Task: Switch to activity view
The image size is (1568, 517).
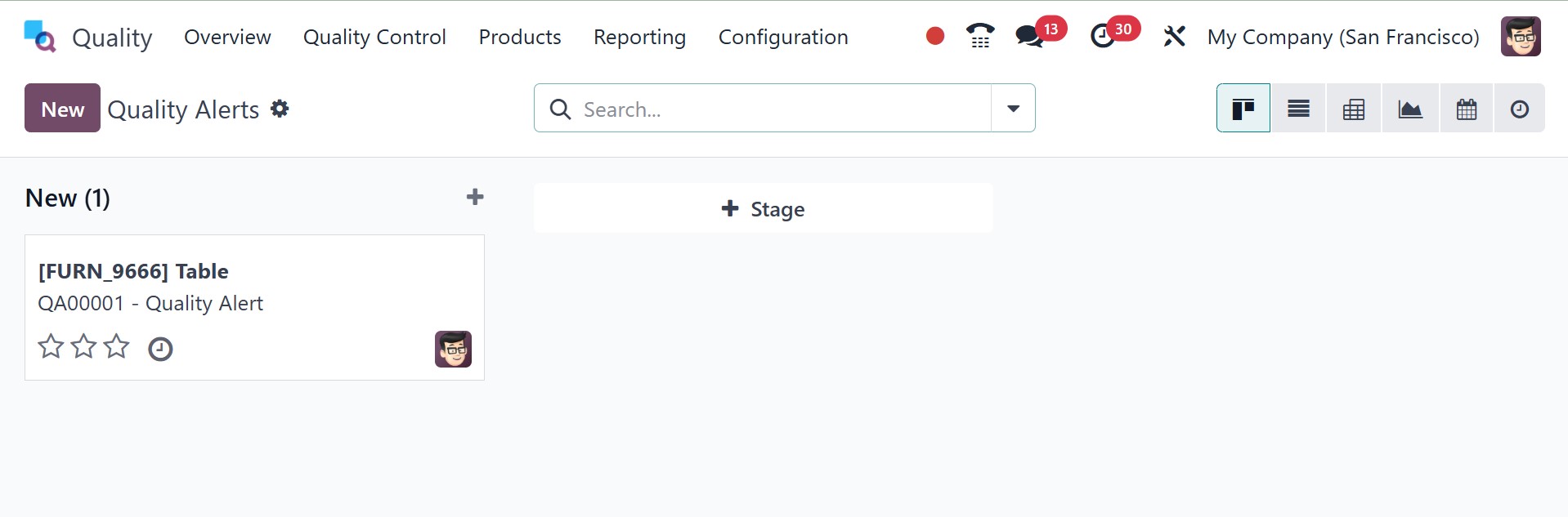Action: tap(1520, 109)
